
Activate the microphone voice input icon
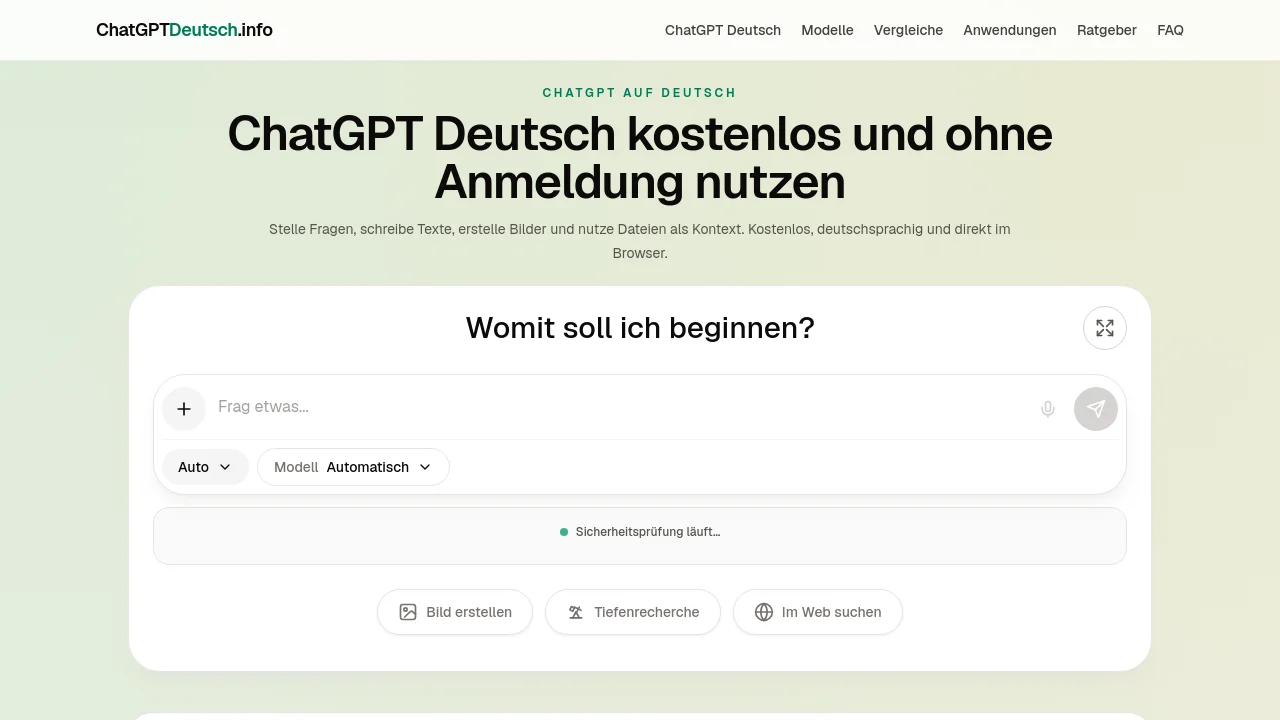coord(1048,409)
